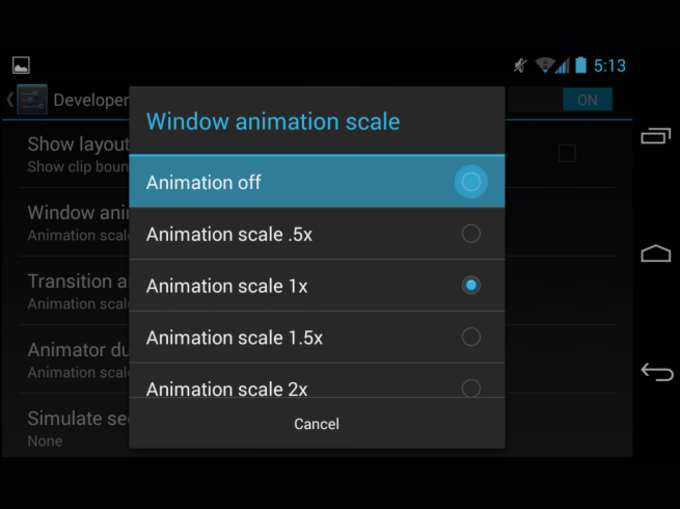Tap the back arrow navigation icon

click(x=657, y=372)
